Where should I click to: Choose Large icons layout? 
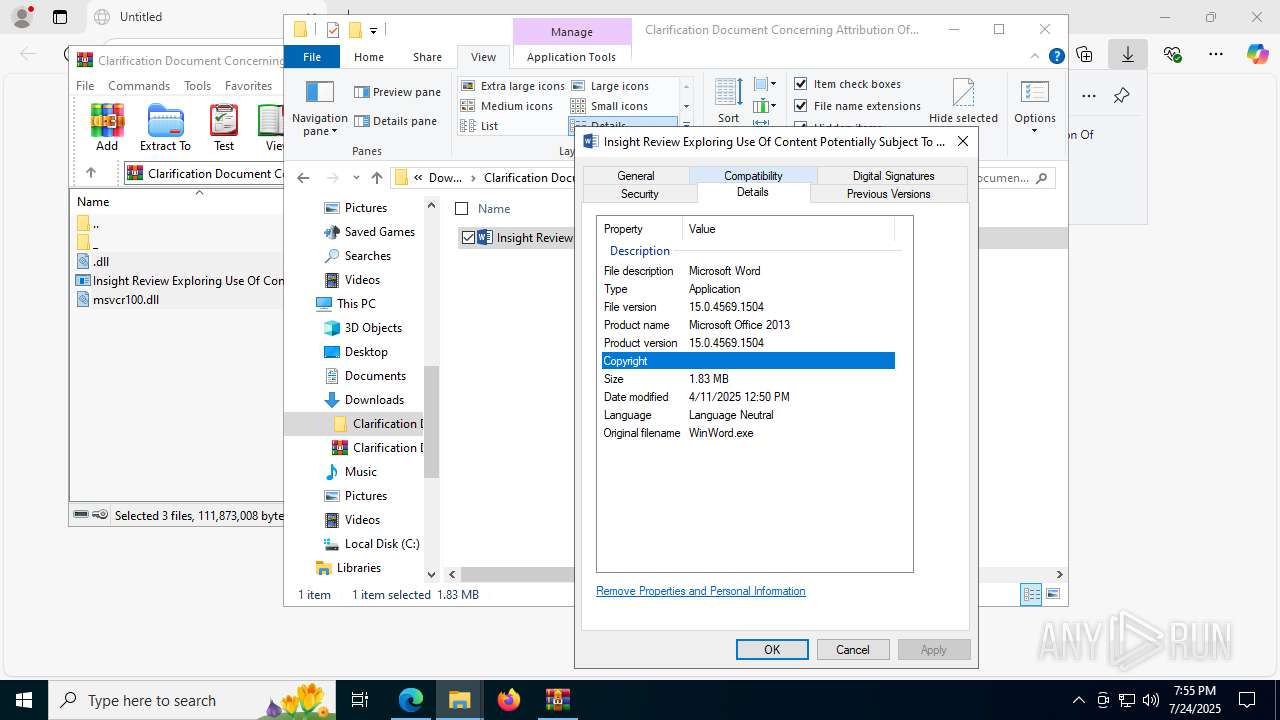point(609,86)
